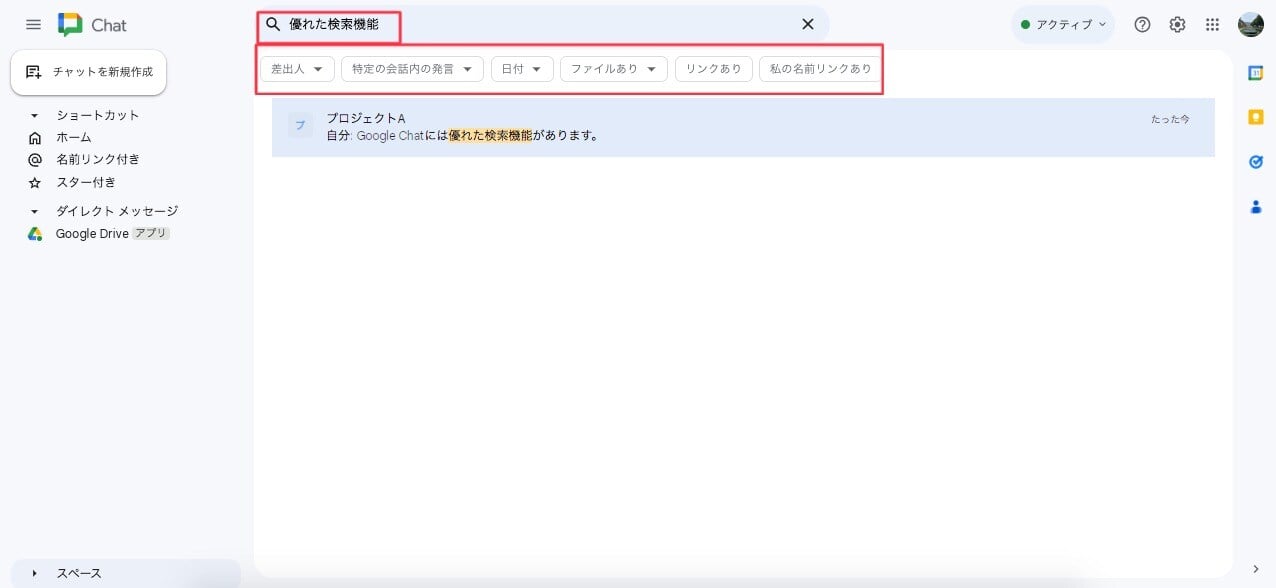
Task: Click チャットを新規作成 button
Action: (88, 72)
